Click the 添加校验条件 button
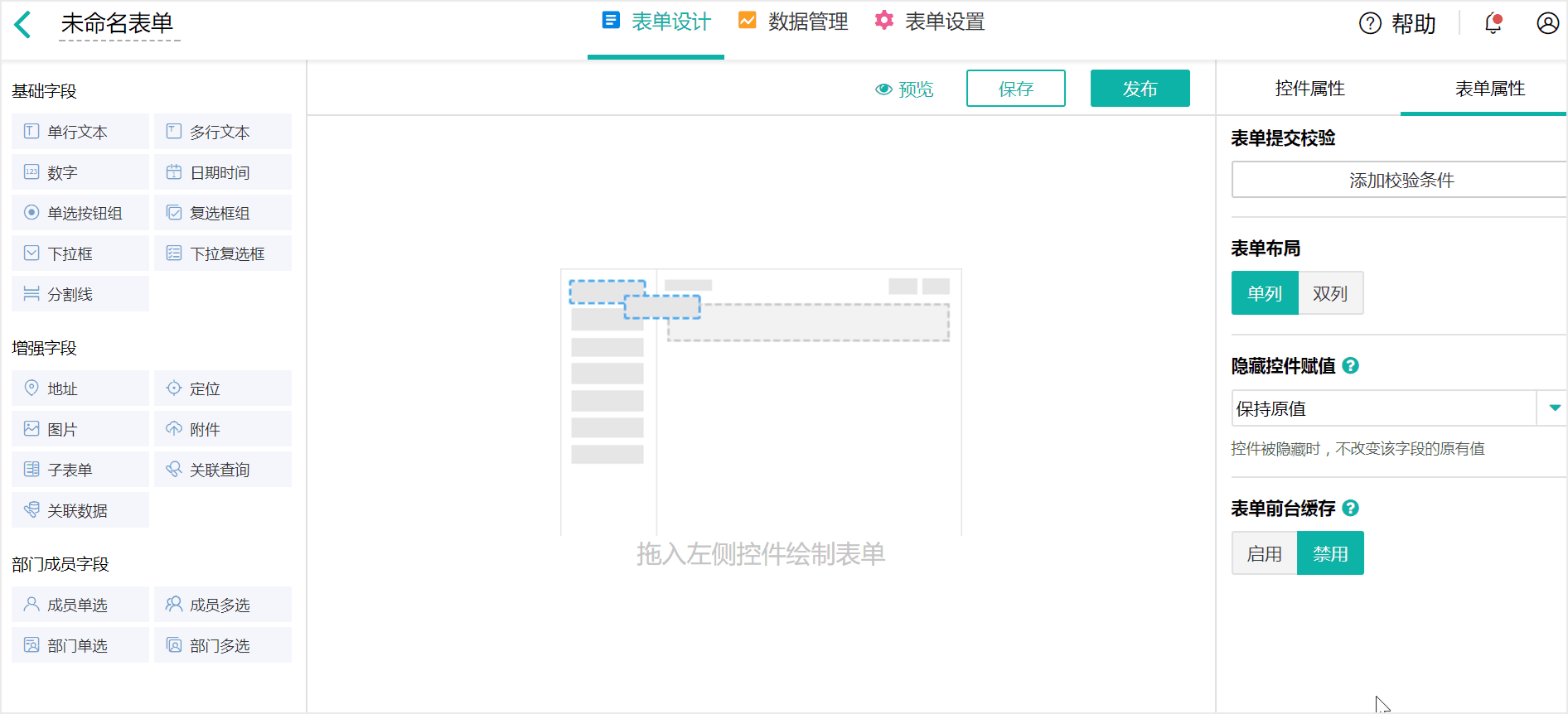Viewport: 1568px width, 714px height. (1400, 180)
